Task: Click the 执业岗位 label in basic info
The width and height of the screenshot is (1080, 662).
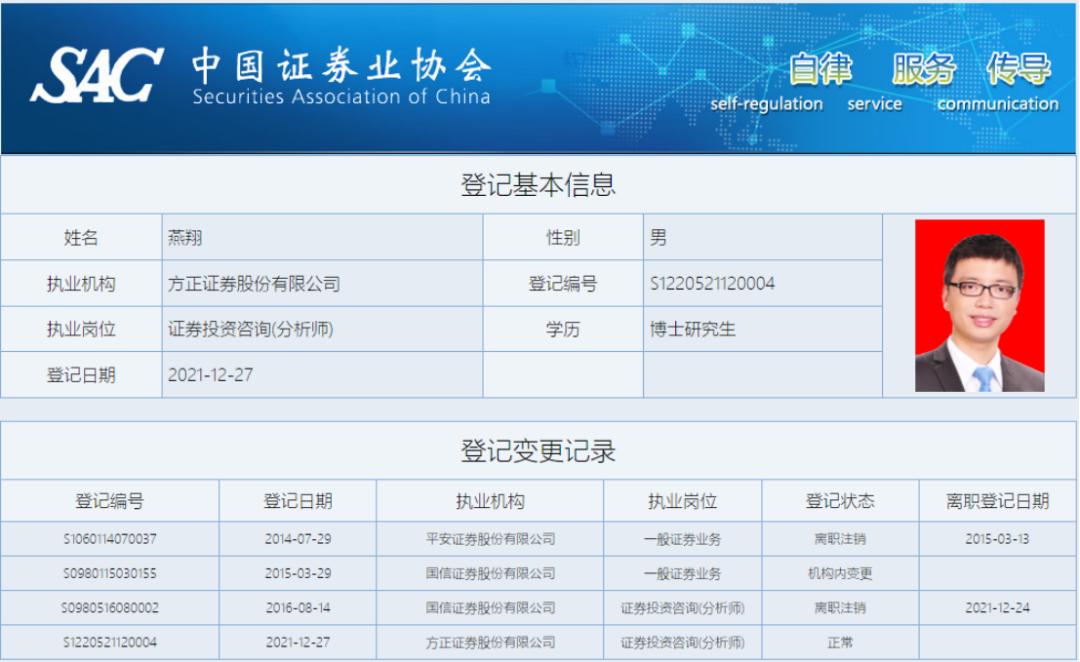Action: (x=81, y=329)
